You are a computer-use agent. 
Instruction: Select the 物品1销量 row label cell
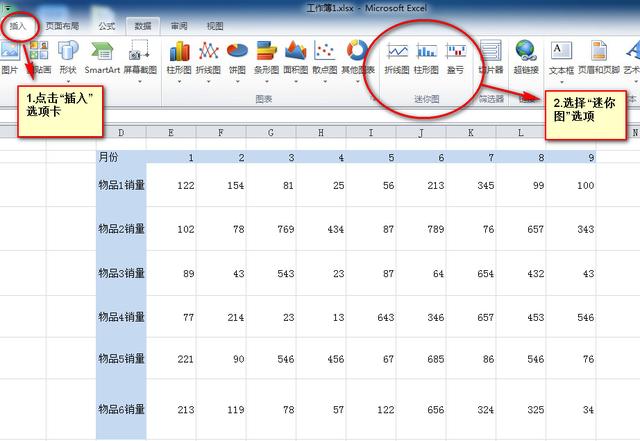coord(121,185)
